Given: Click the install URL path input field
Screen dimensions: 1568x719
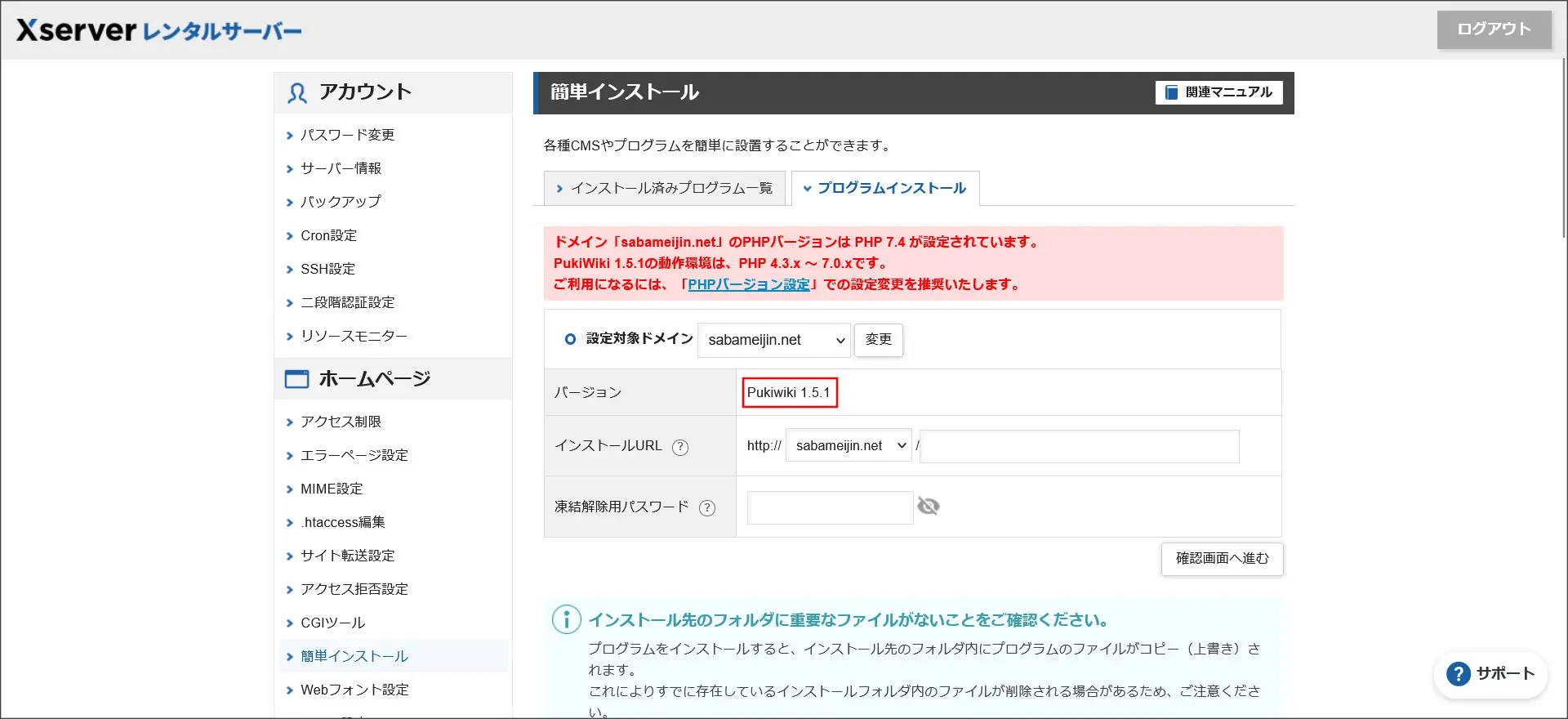Looking at the screenshot, I should coord(1080,446).
